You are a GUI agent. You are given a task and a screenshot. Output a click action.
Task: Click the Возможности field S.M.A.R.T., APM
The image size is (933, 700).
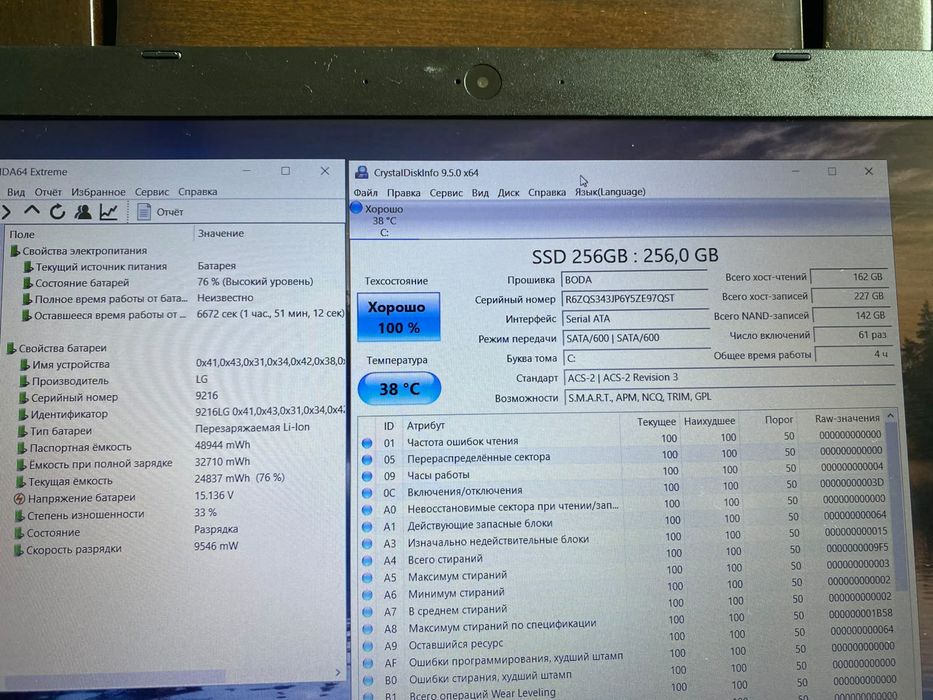pyautogui.click(x=730, y=397)
